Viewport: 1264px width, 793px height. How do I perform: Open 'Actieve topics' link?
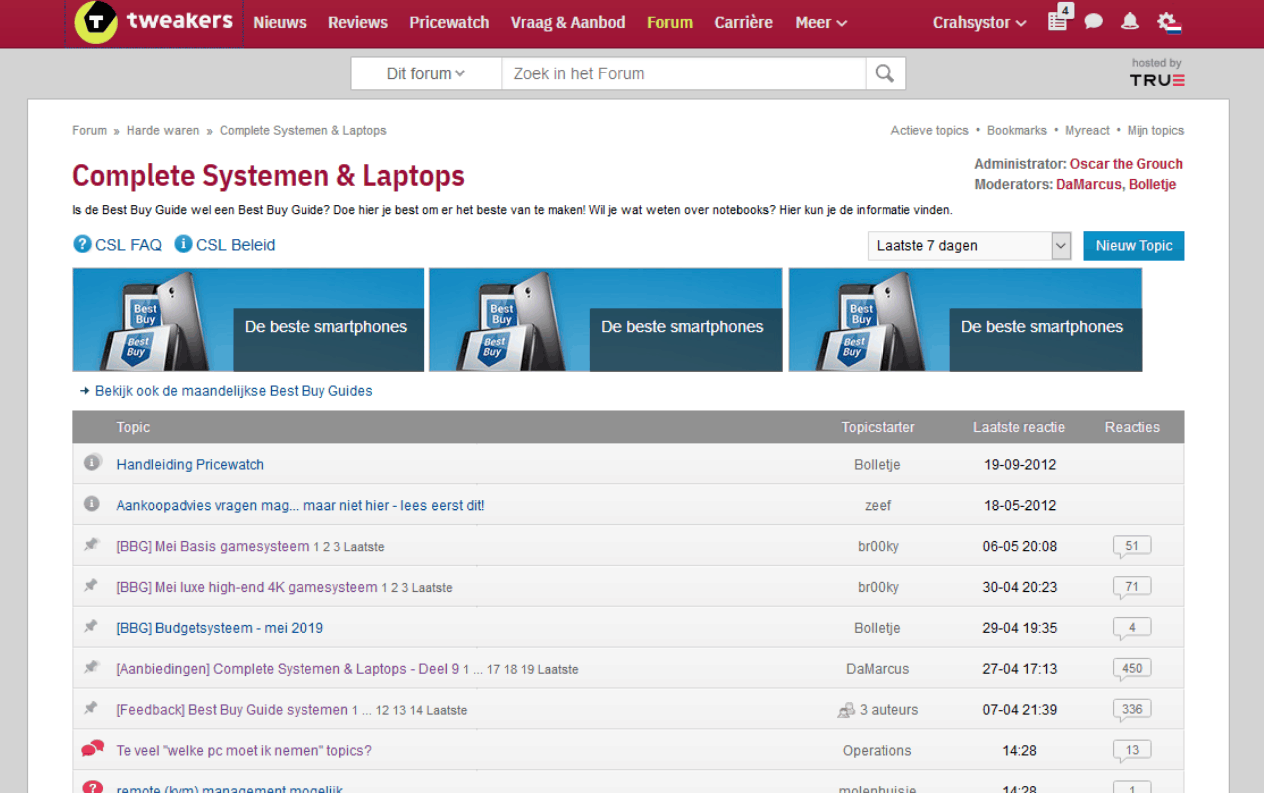(x=930, y=130)
